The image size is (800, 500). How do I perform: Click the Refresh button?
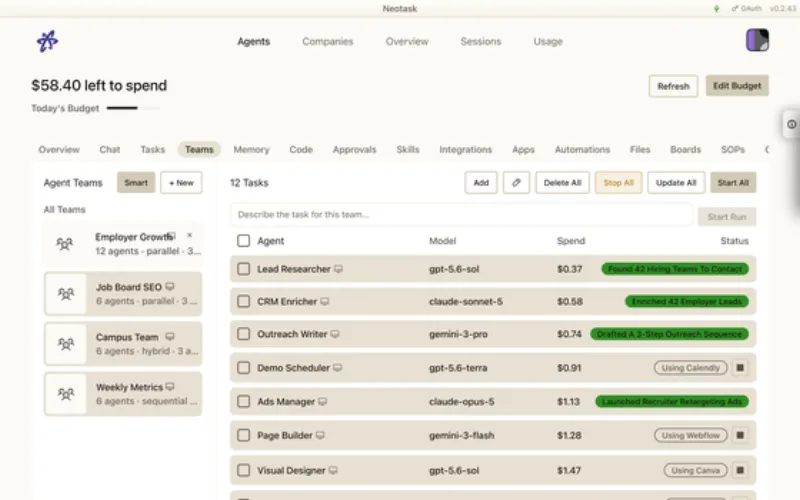pyautogui.click(x=673, y=86)
